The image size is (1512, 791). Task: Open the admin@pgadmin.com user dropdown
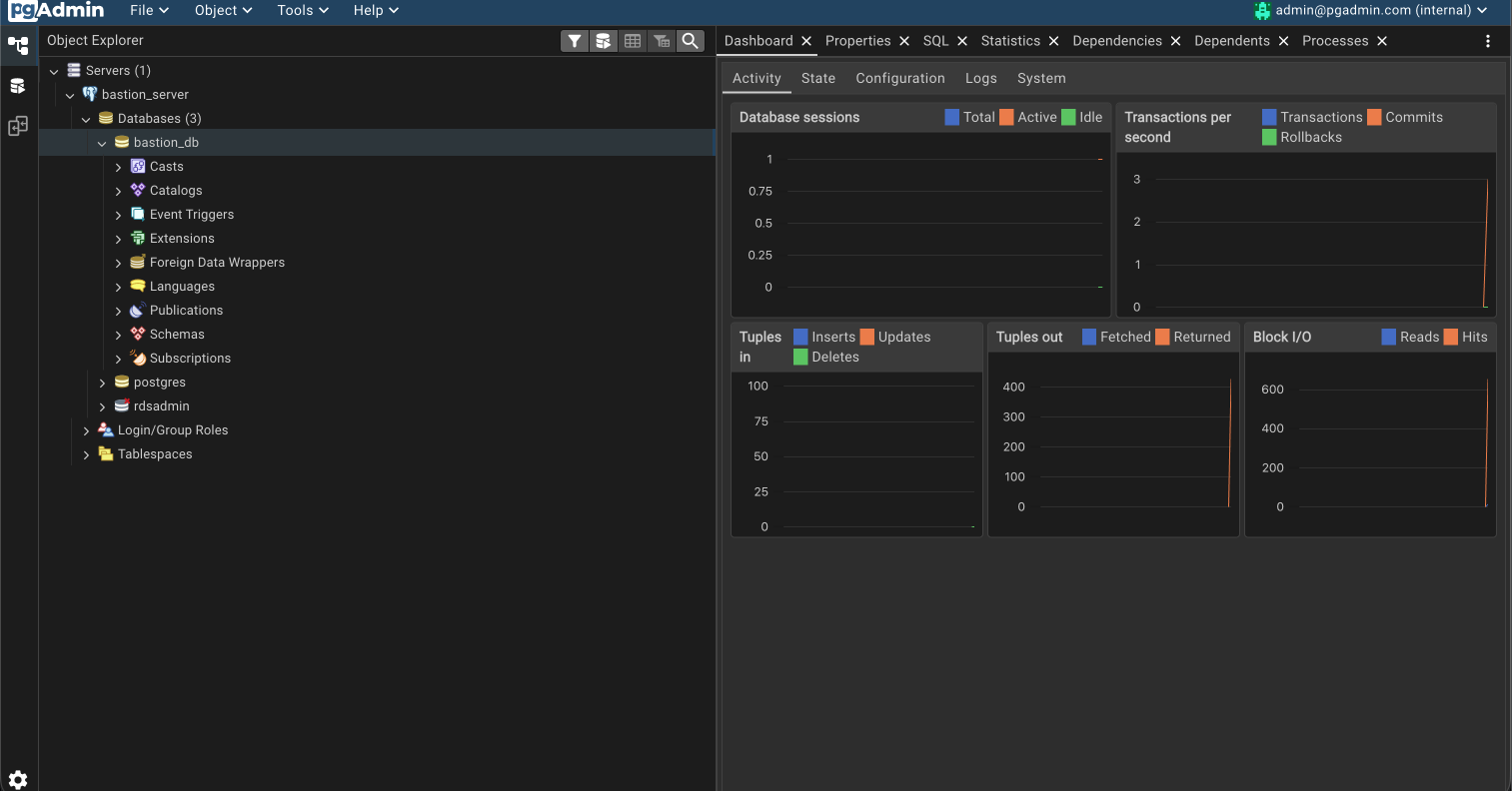click(1371, 10)
